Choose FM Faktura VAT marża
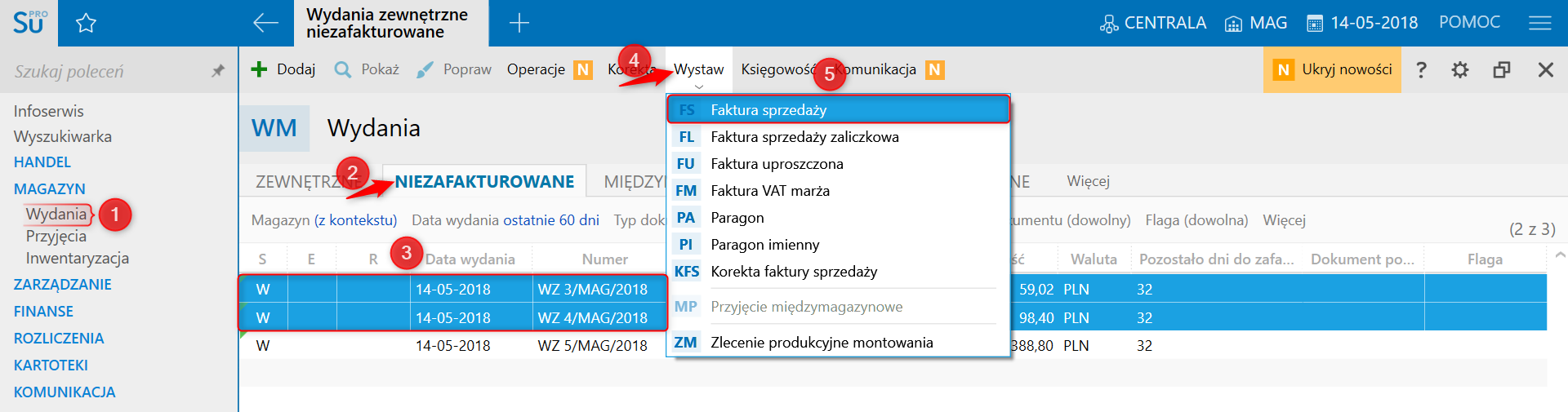This screenshot has height=412, width=1568. (839, 191)
